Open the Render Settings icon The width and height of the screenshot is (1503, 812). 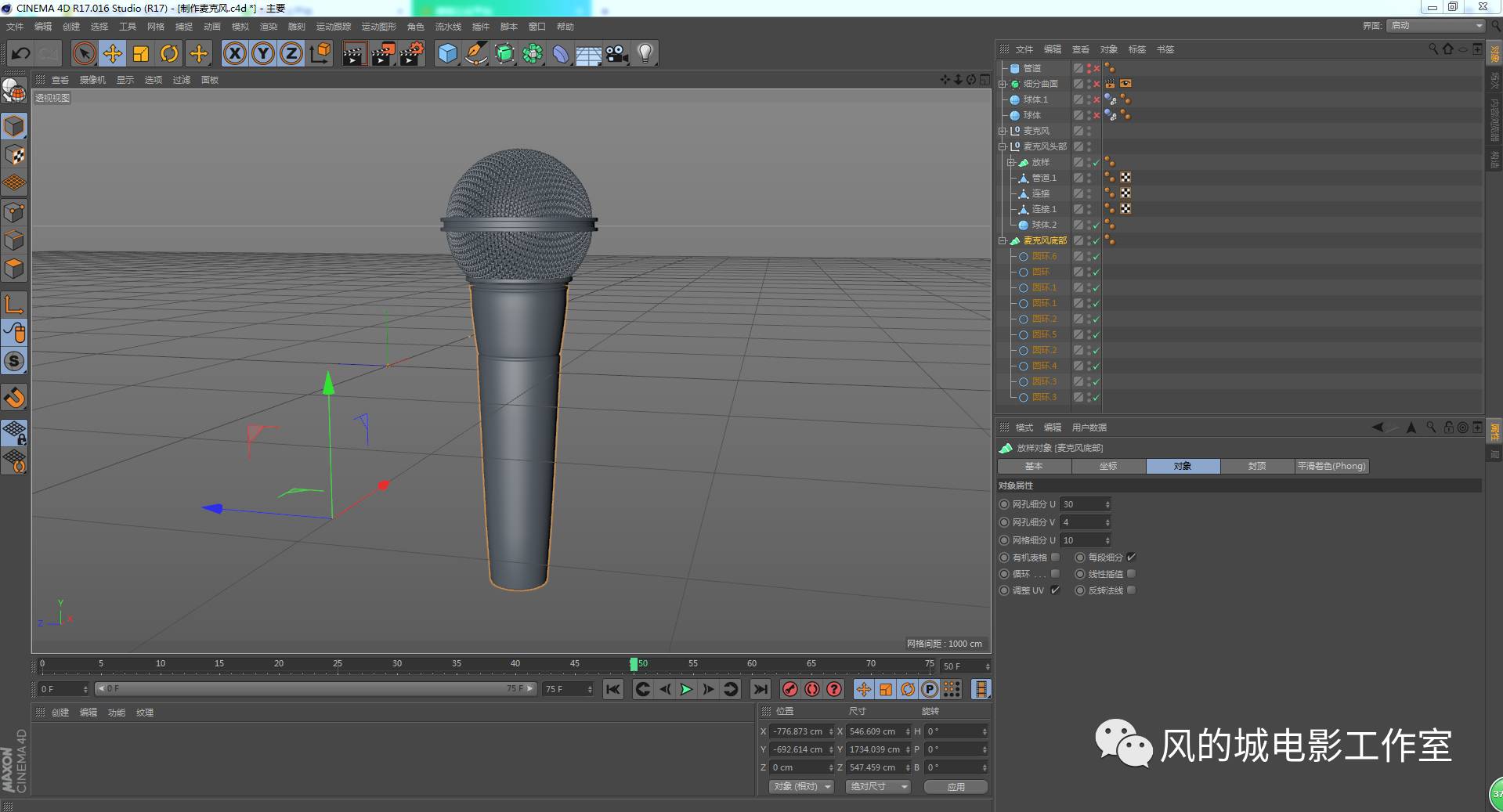coord(411,53)
